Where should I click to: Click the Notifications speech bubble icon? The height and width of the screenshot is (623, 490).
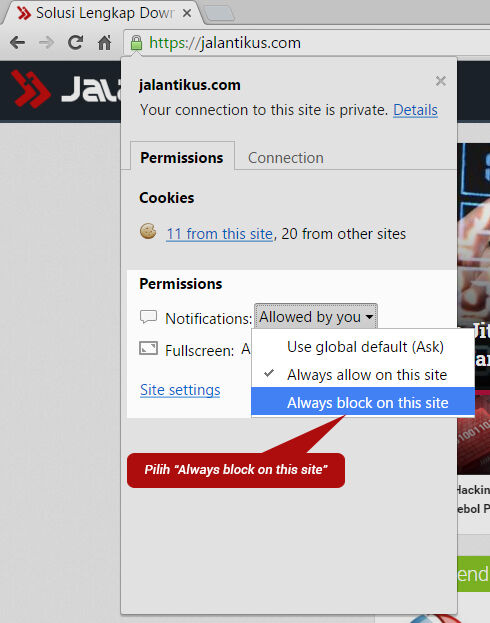tap(148, 317)
